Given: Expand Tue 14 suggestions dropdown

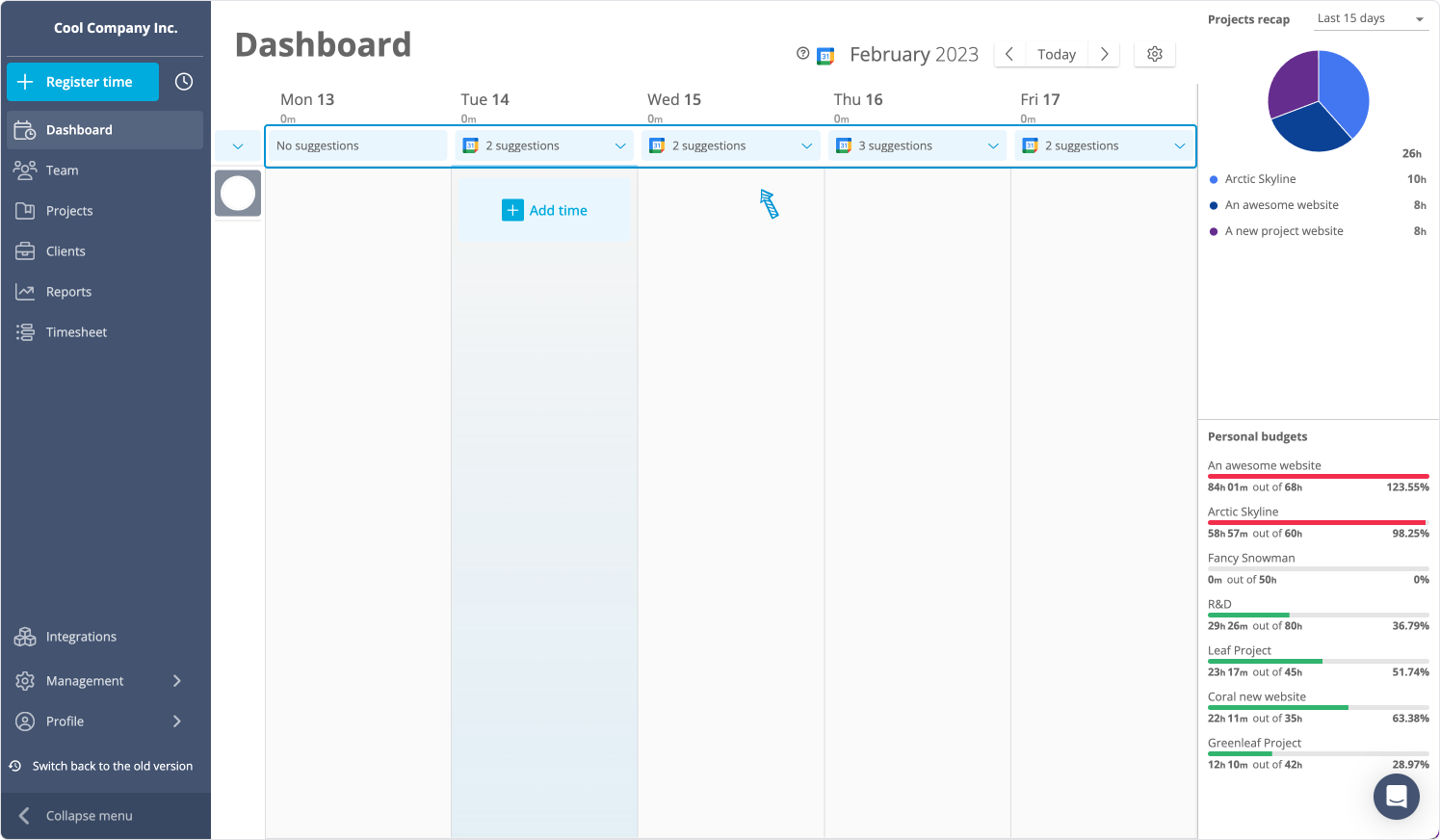Looking at the screenshot, I should tap(619, 146).
